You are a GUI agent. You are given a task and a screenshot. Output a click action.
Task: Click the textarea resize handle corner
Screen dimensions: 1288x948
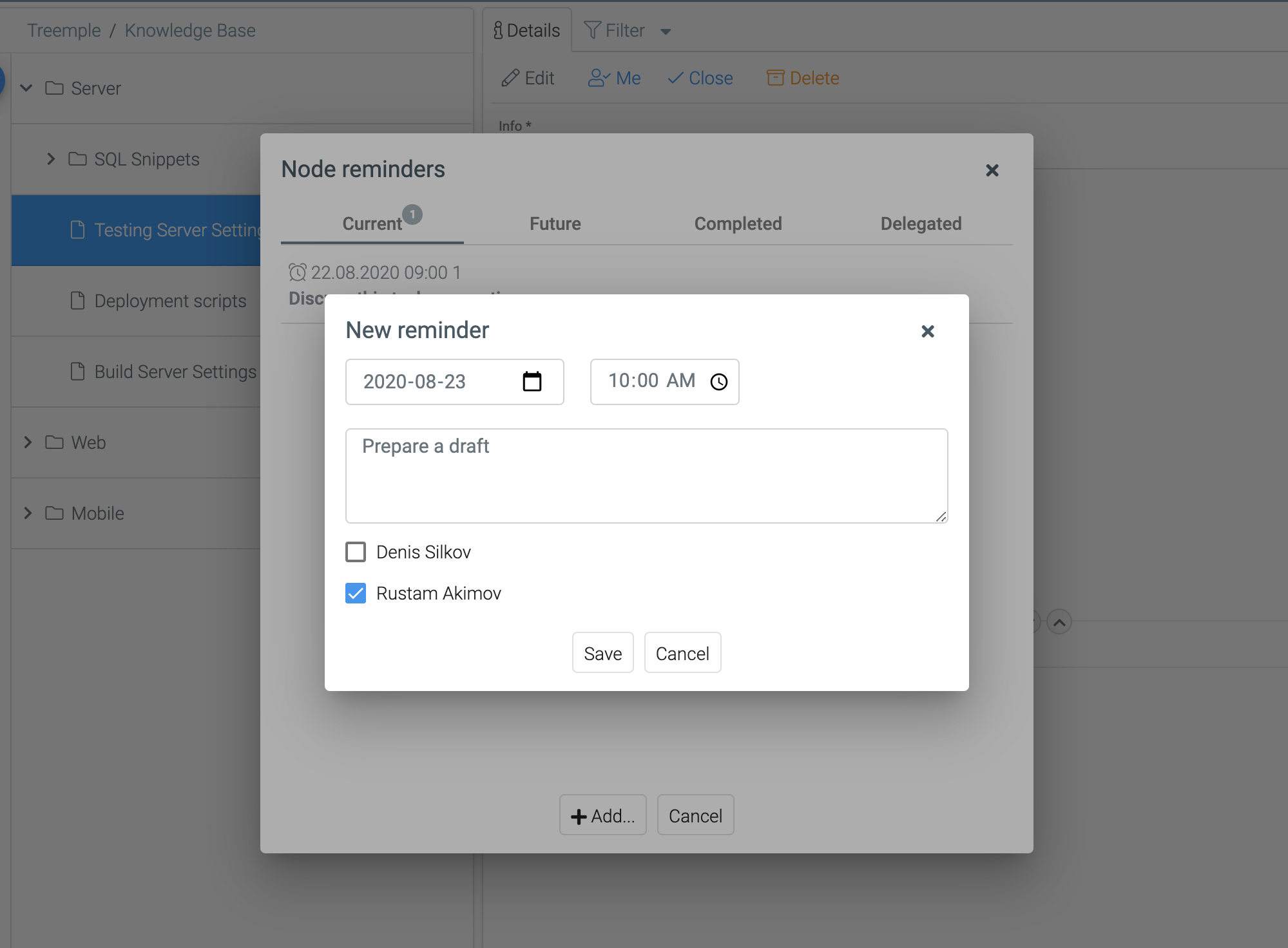(941, 517)
